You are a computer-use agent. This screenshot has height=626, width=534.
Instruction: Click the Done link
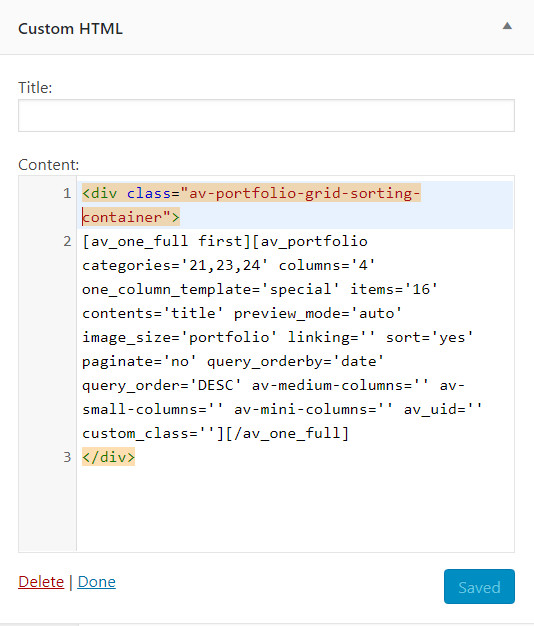[x=96, y=582]
